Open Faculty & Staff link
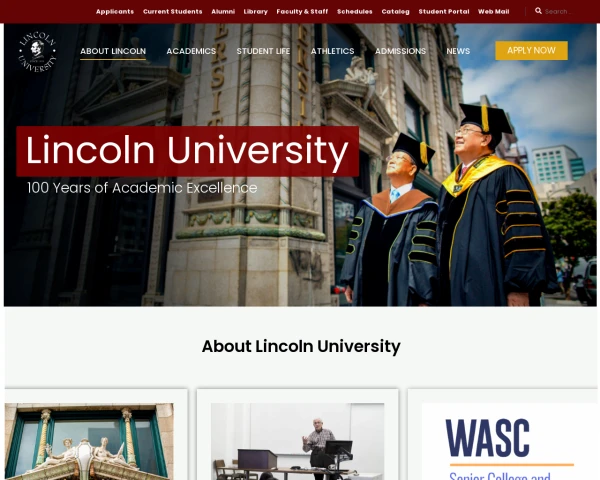600x480 pixels. click(302, 11)
